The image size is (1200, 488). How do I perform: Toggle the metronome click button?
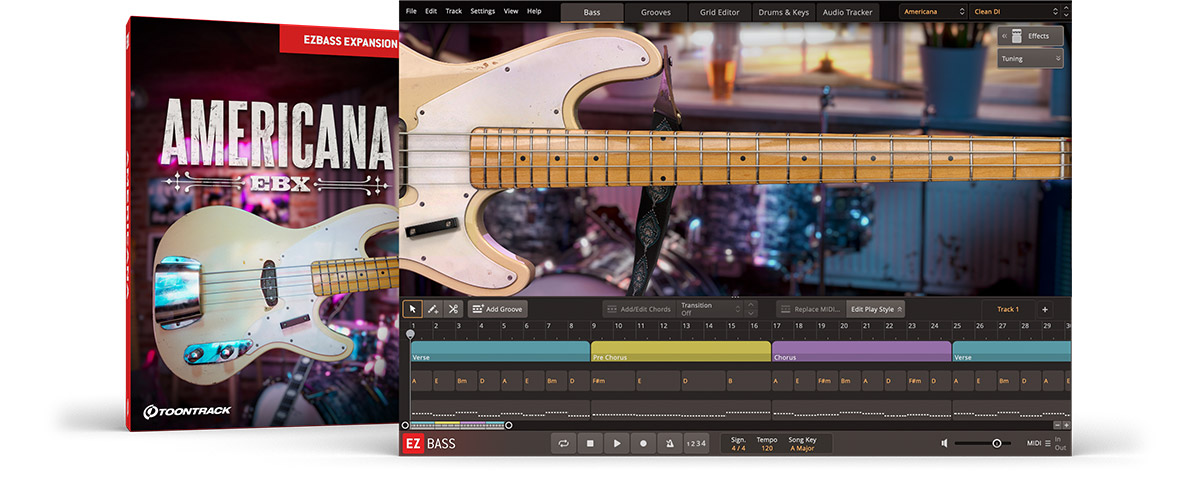669,443
